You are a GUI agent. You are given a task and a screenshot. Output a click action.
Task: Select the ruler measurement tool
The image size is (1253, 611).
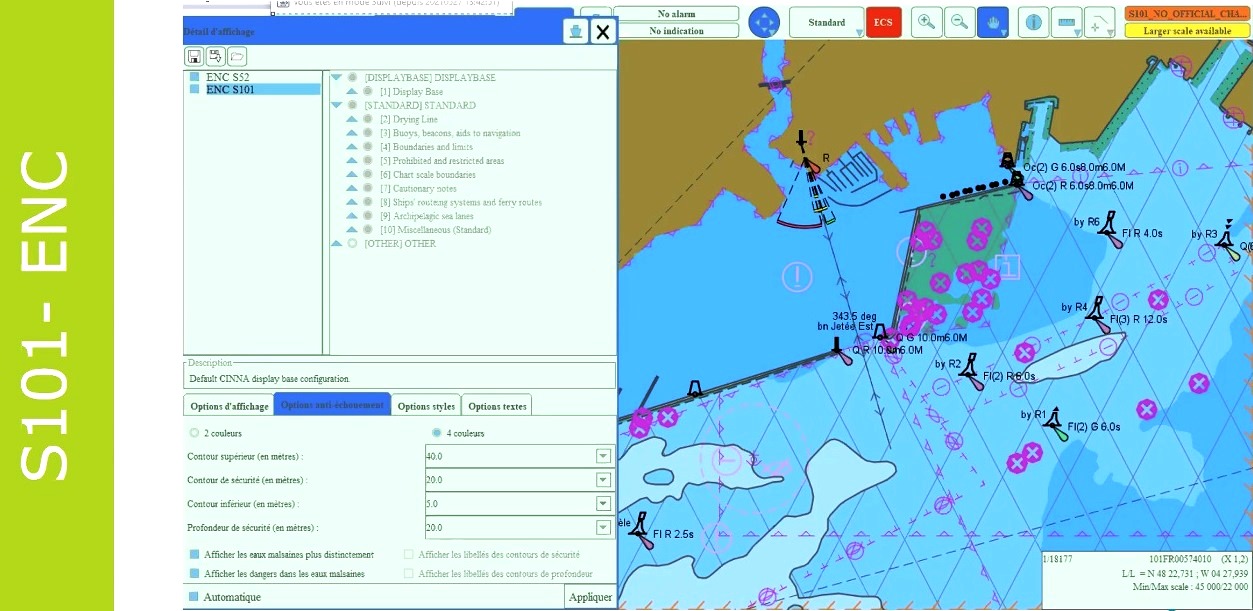(x=1067, y=22)
